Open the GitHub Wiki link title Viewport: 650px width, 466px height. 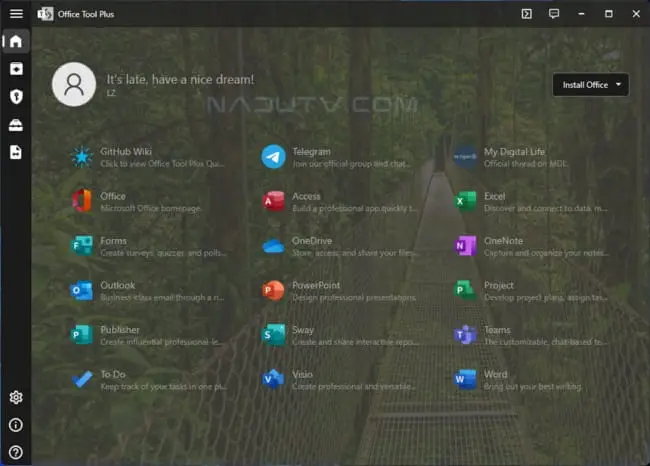[x=126, y=151]
